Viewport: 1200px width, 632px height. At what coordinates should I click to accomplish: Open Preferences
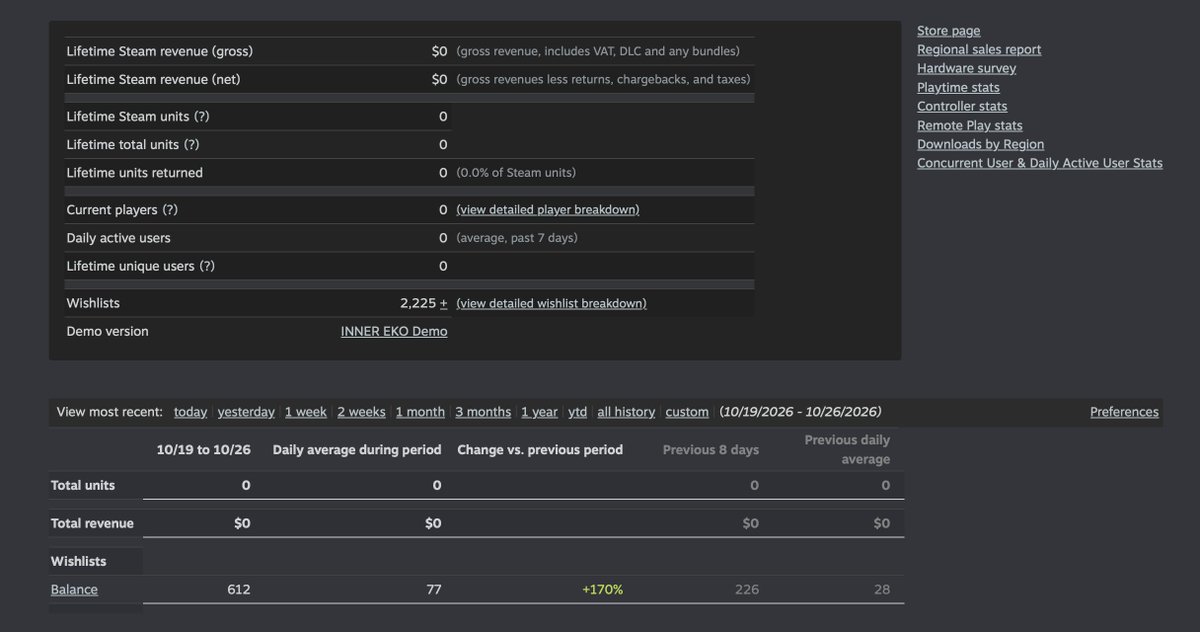tap(1124, 412)
